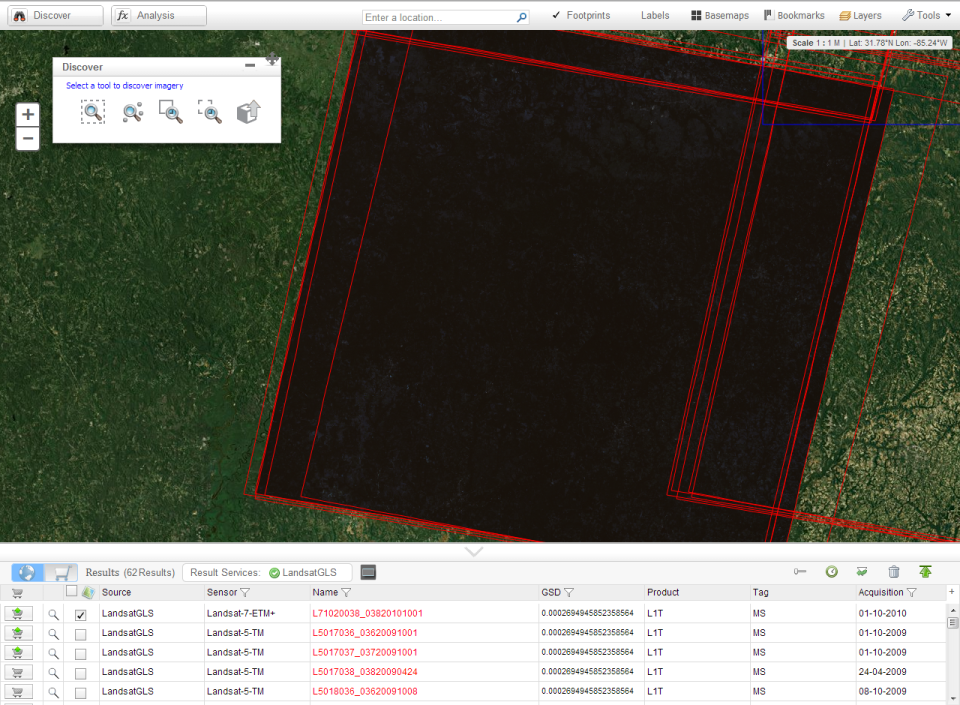Image resolution: width=960 pixels, height=705 pixels.
Task: Zoom to L5018036_03620091008 footprint
Action: (54, 693)
